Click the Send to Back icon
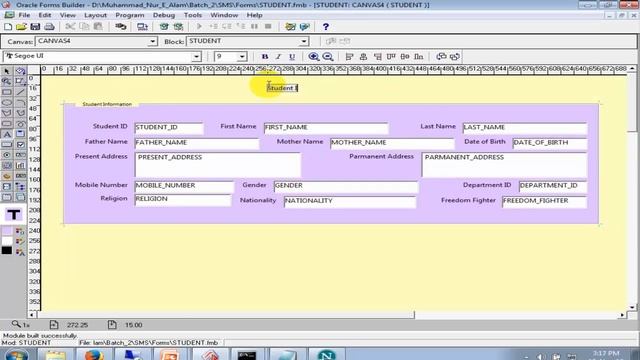 pos(455,57)
